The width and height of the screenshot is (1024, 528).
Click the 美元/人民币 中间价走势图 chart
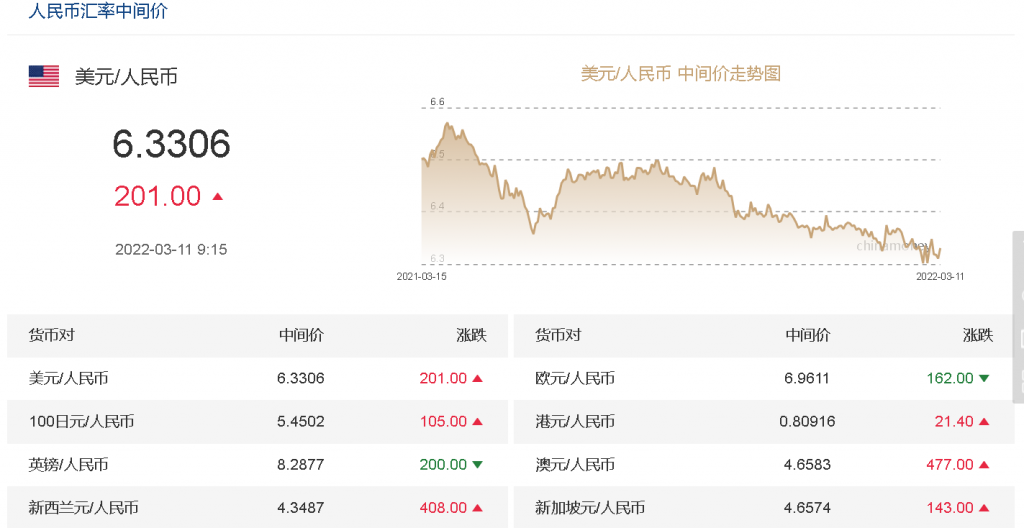(x=680, y=190)
